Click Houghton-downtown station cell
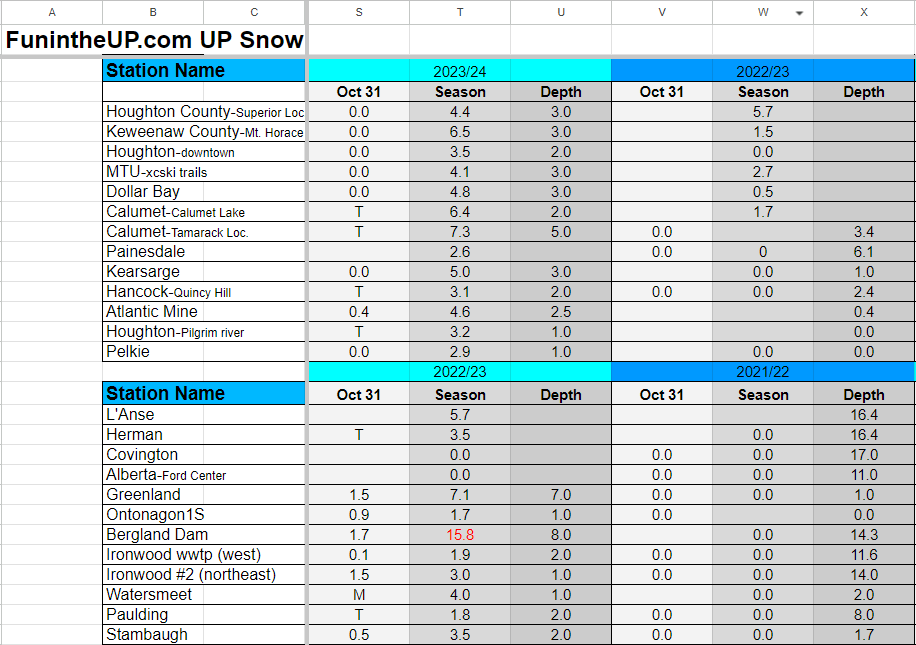The width and height of the screenshot is (916, 645). [x=204, y=152]
